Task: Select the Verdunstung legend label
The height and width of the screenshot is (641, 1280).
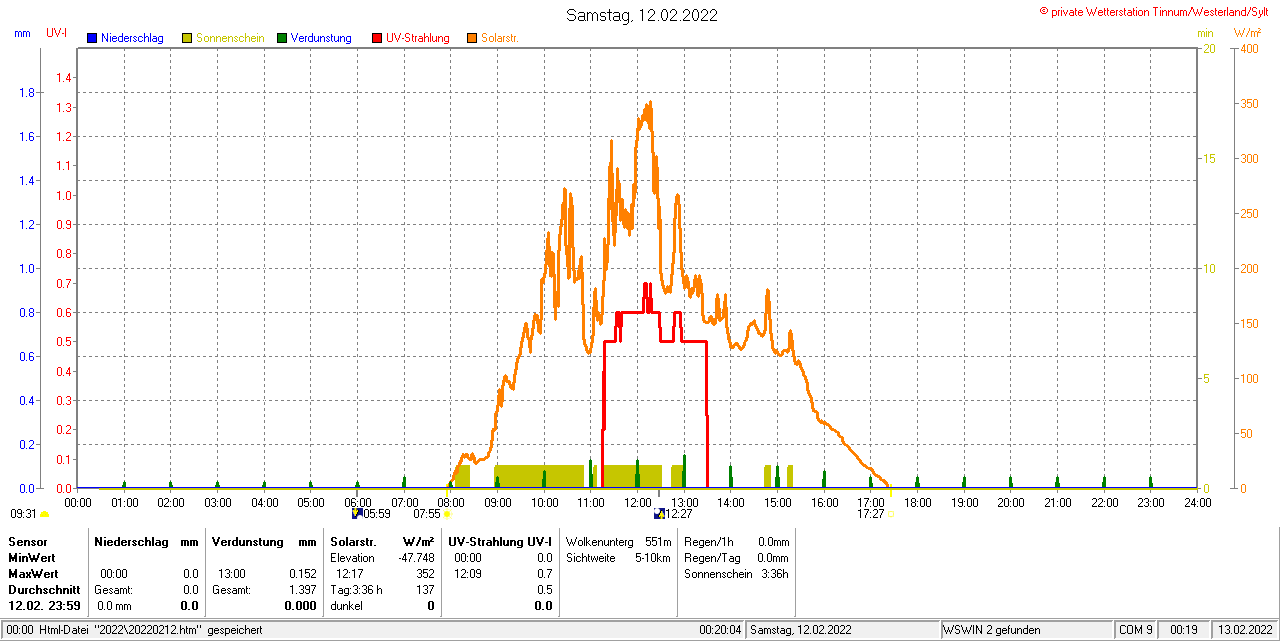Action: click(321, 38)
